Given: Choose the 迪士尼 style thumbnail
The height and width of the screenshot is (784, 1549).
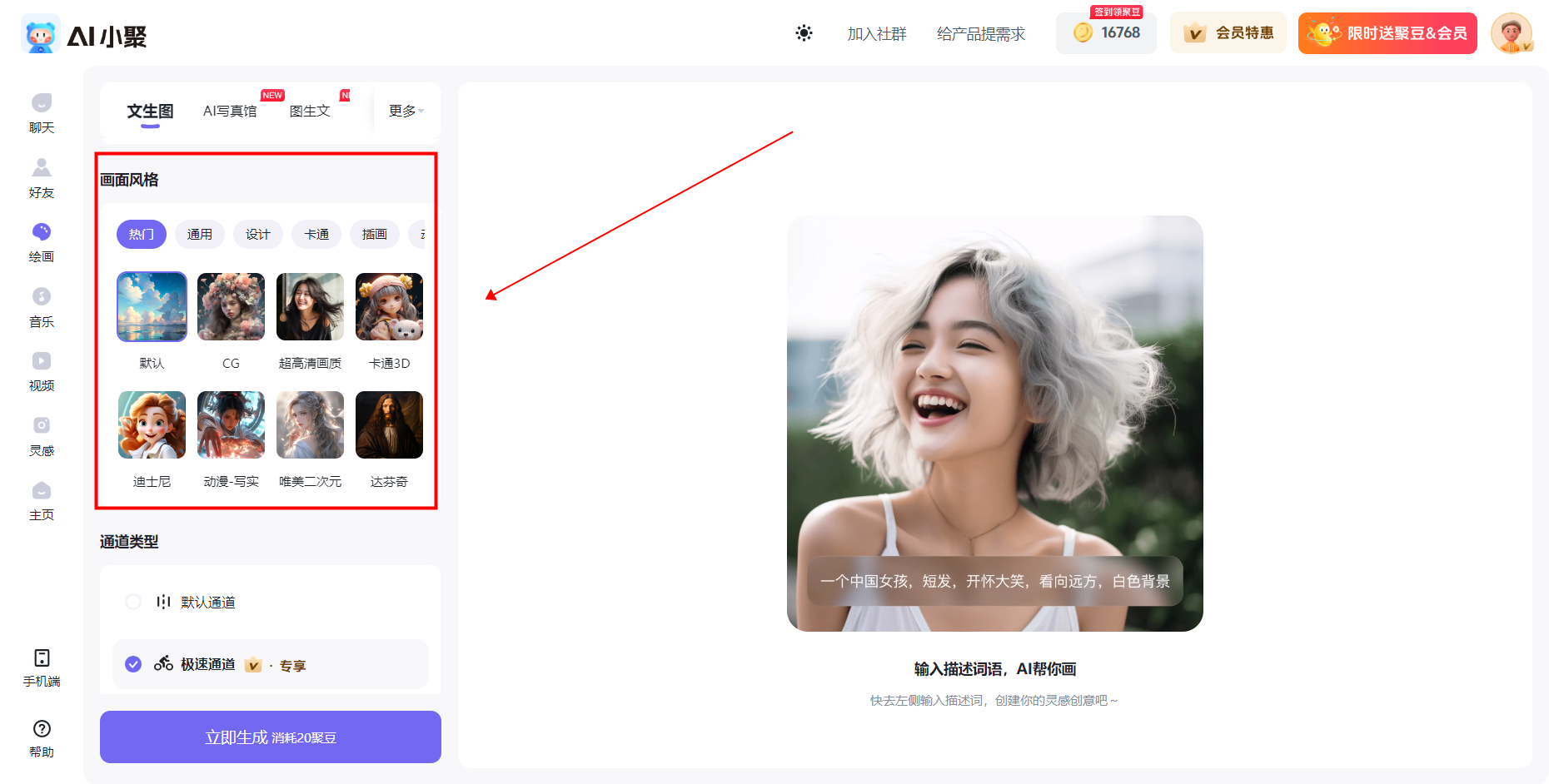Looking at the screenshot, I should coord(152,425).
